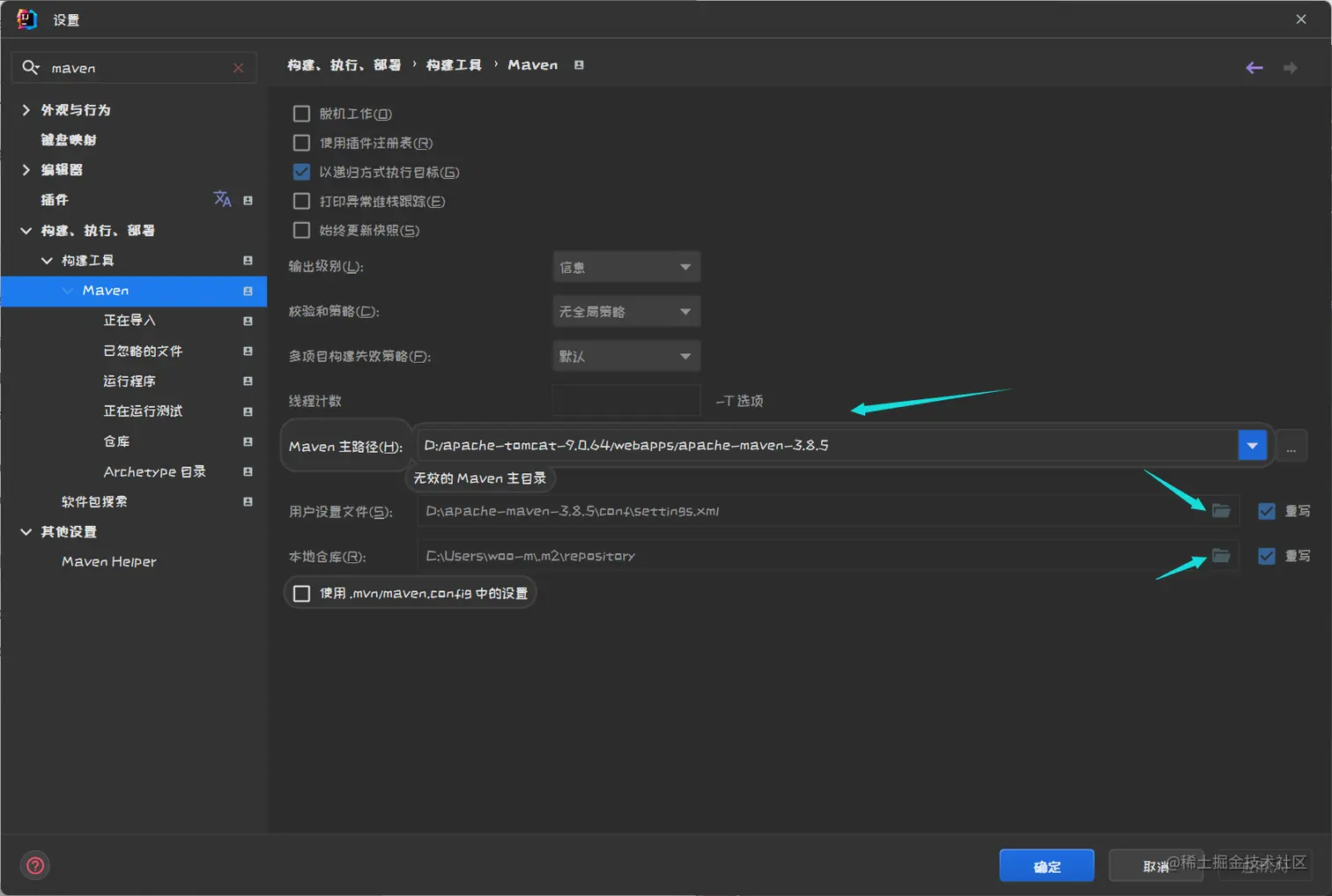Screen dimensions: 1332x896
Task: Click the settings search box containing maven
Action: 134,68
